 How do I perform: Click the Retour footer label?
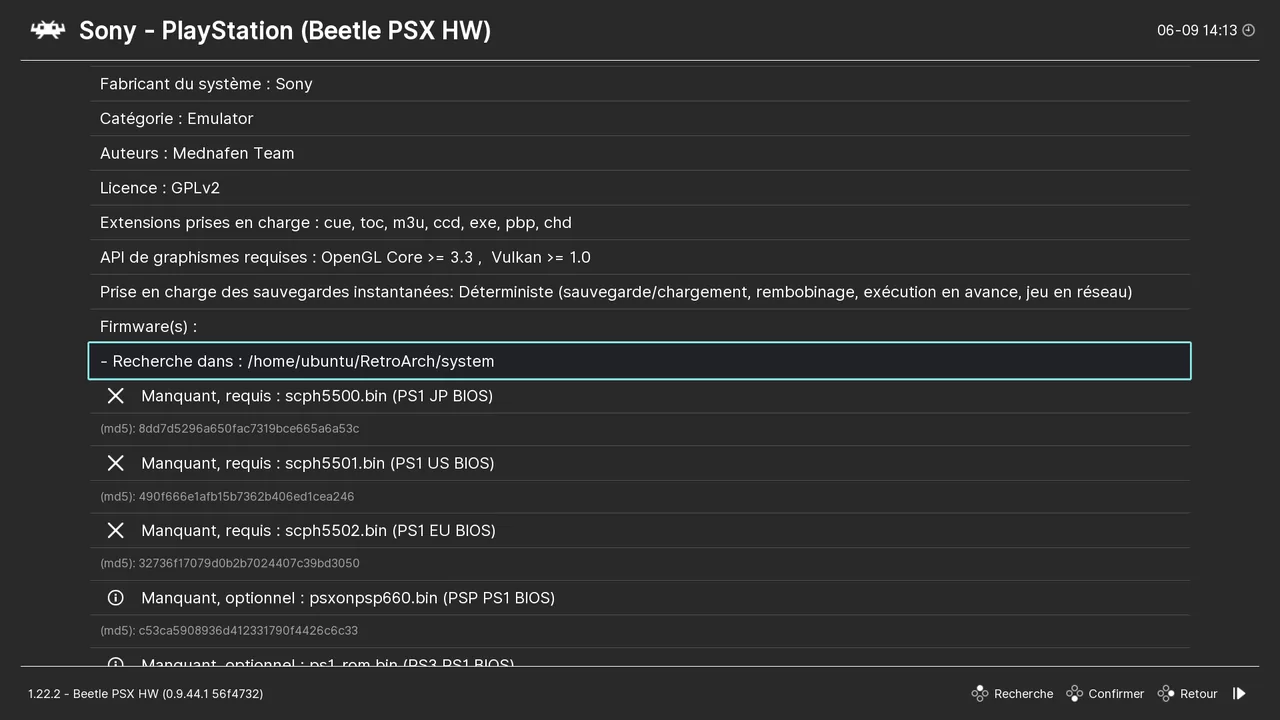(1199, 694)
